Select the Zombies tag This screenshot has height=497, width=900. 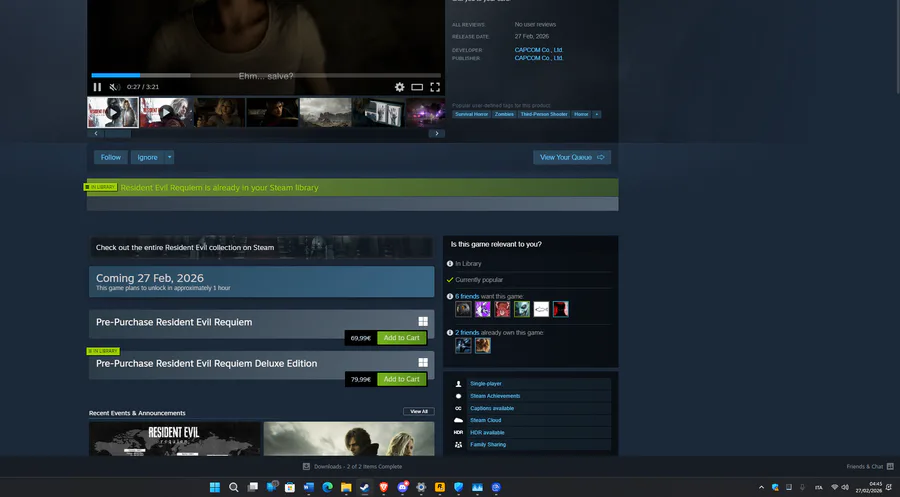tap(504, 114)
